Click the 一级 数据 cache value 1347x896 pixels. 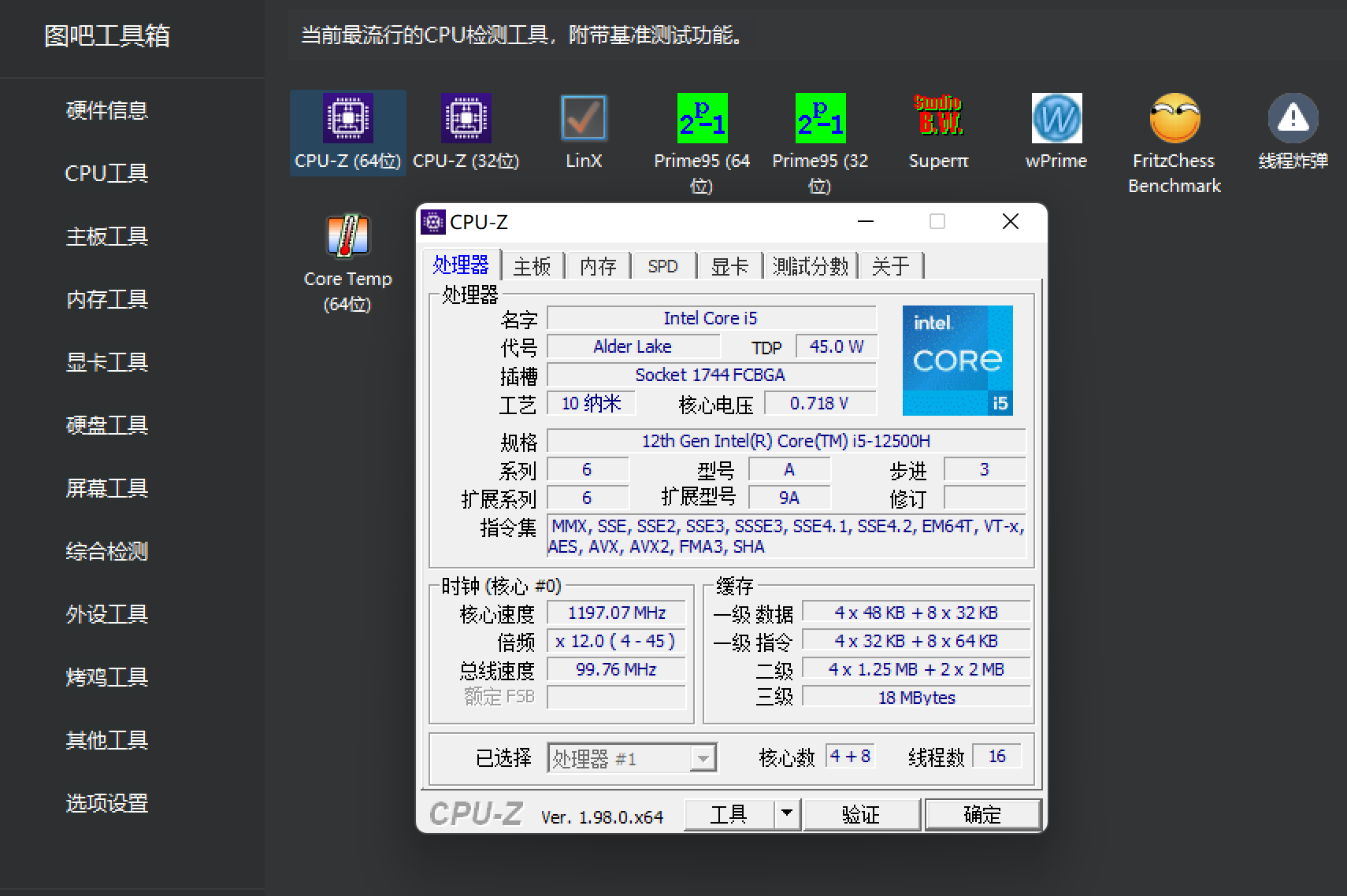click(916, 613)
